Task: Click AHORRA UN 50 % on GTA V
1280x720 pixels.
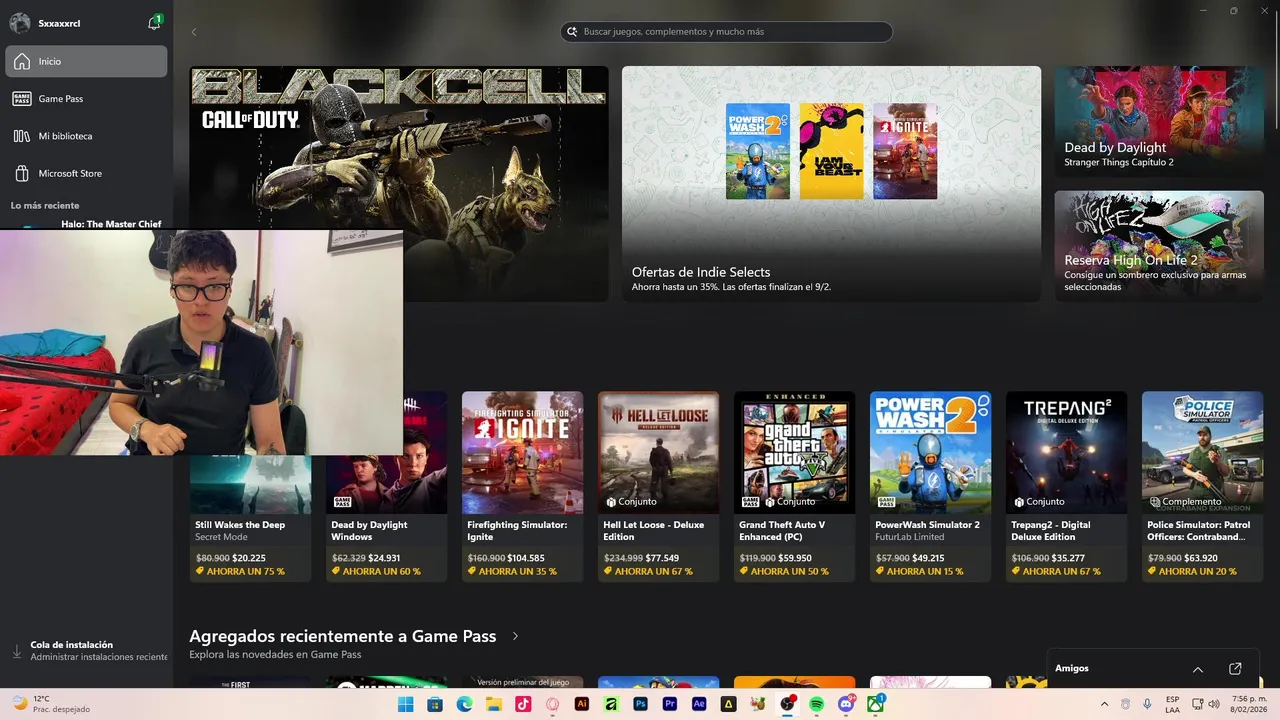Action: point(784,572)
